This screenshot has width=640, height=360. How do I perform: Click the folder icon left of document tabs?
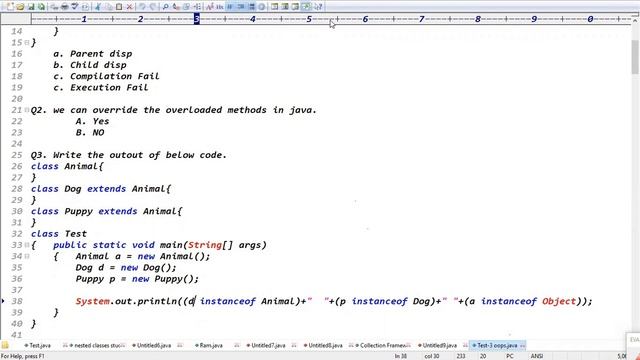[5, 345]
